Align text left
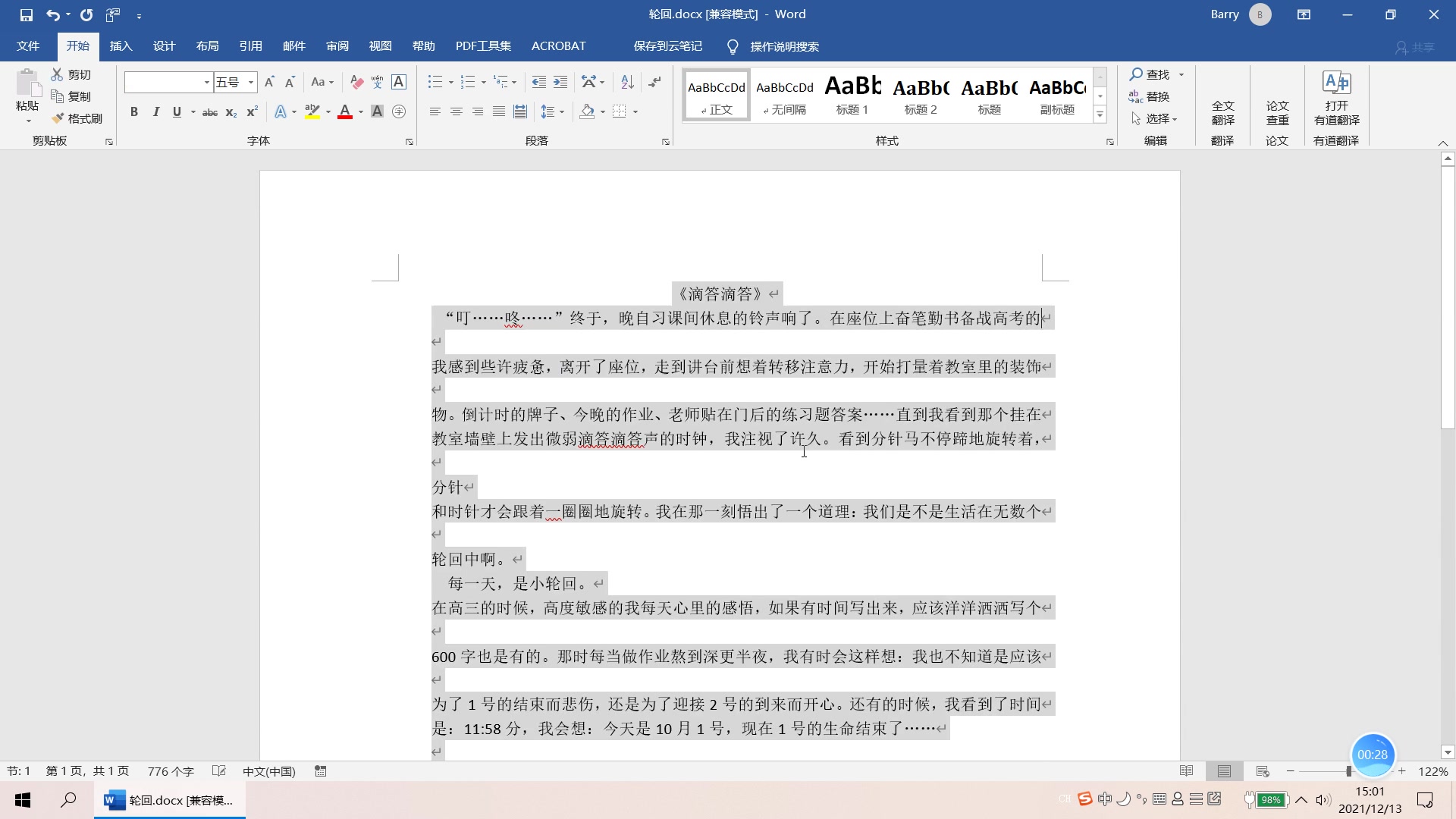 (435, 112)
